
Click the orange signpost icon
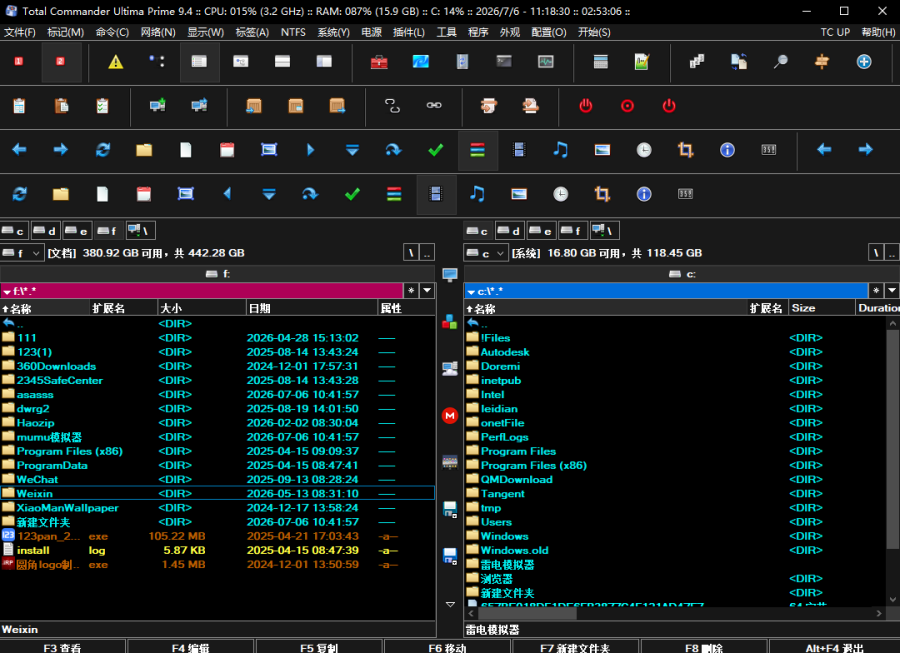[822, 61]
